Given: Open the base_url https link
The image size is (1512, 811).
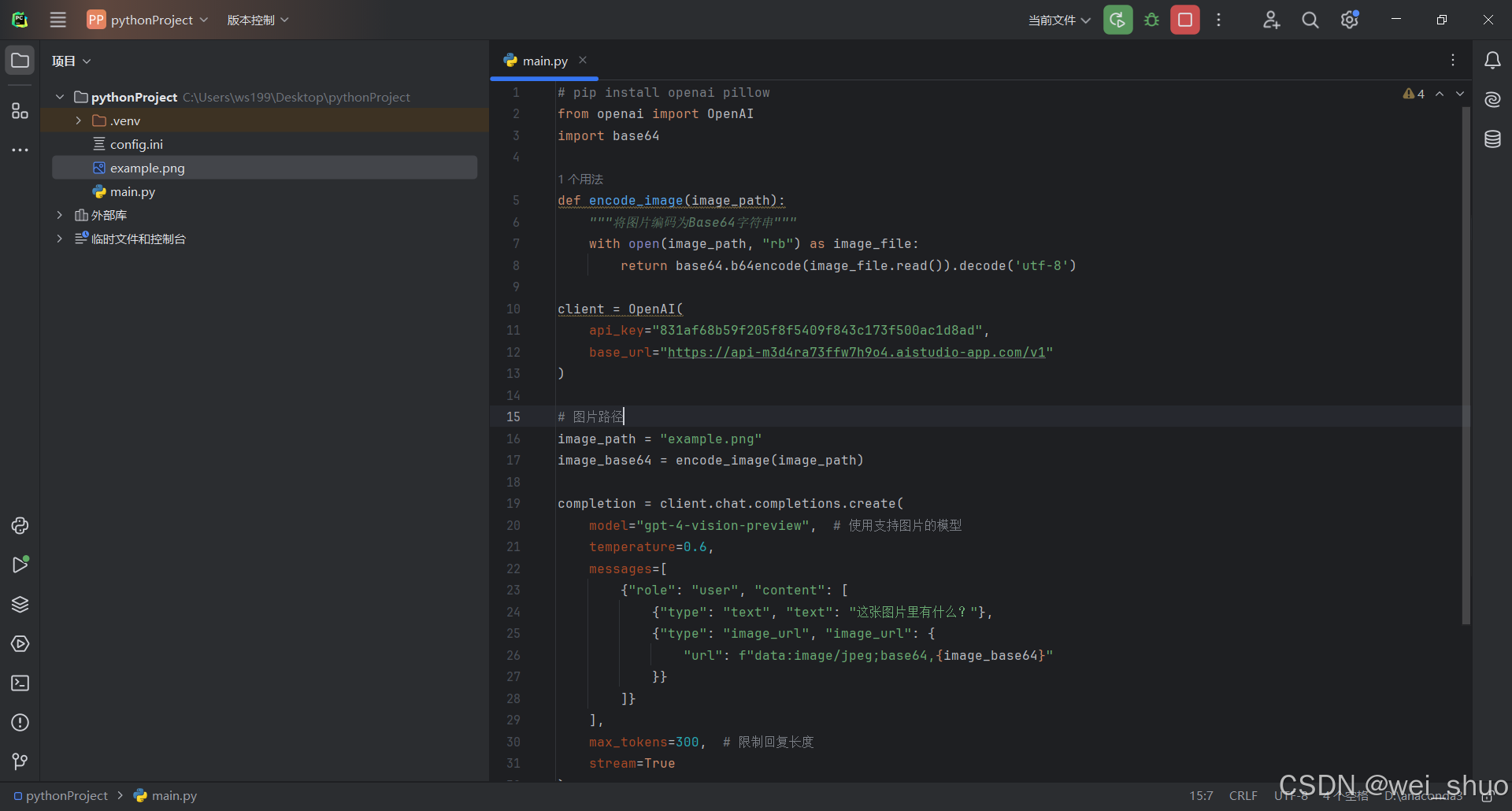Looking at the screenshot, I should coord(856,352).
